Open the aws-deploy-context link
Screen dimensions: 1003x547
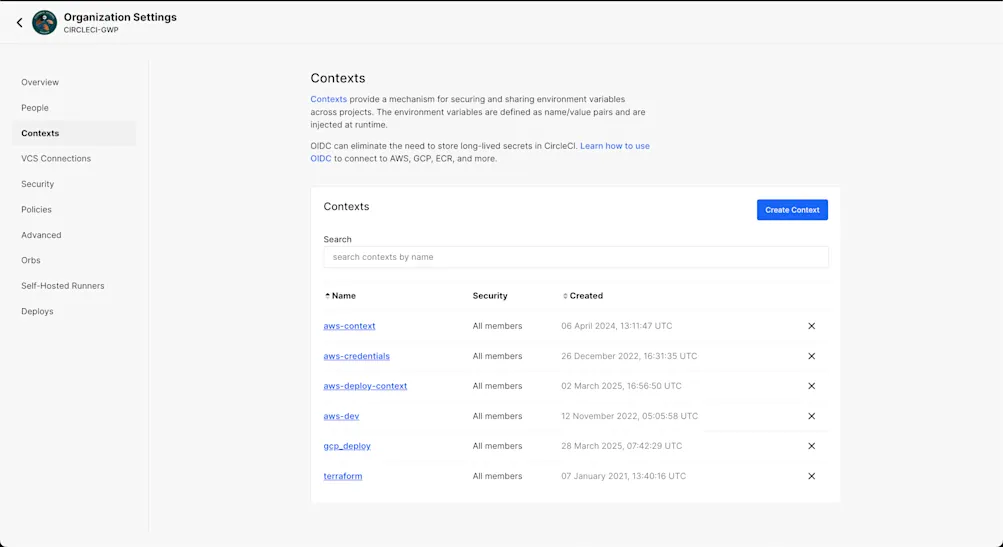pos(365,386)
